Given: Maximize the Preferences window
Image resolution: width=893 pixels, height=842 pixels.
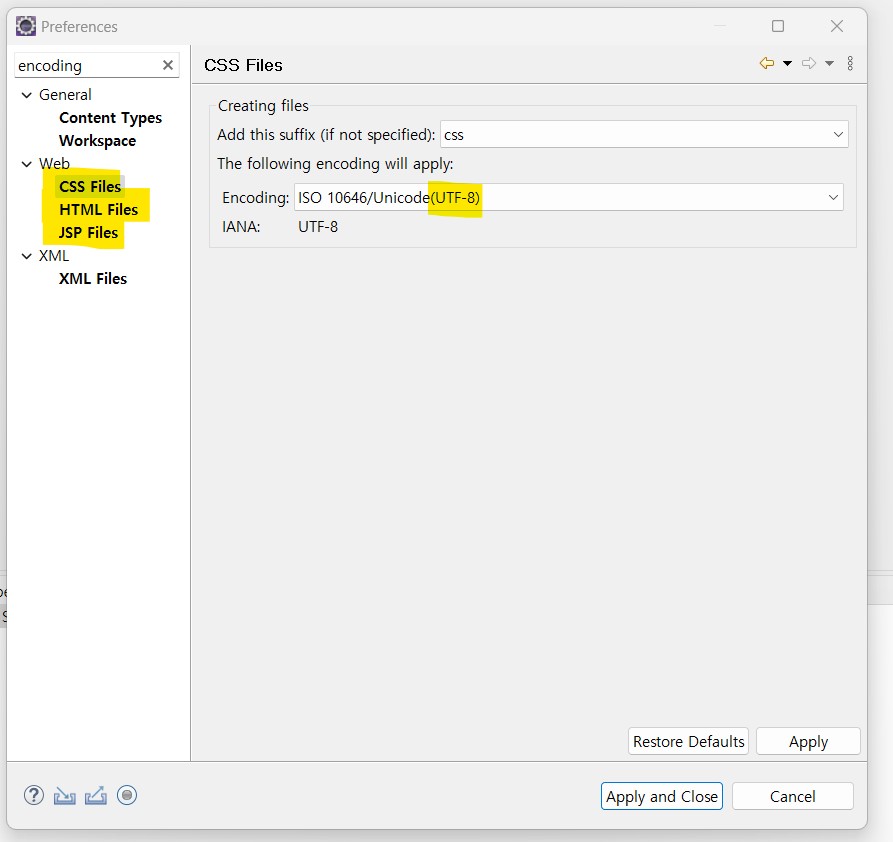Looking at the screenshot, I should [x=778, y=26].
